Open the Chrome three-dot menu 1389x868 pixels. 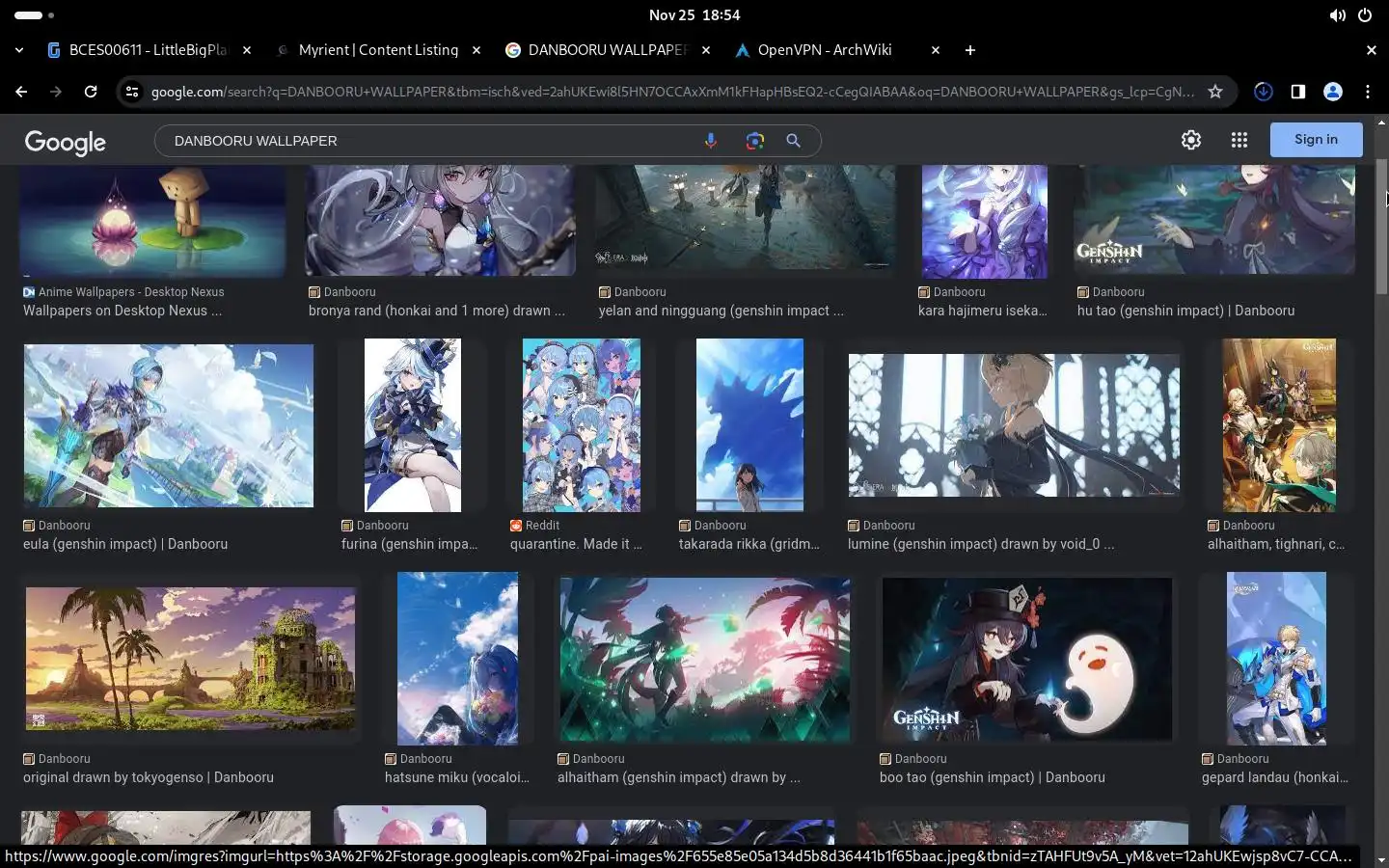tap(1368, 92)
